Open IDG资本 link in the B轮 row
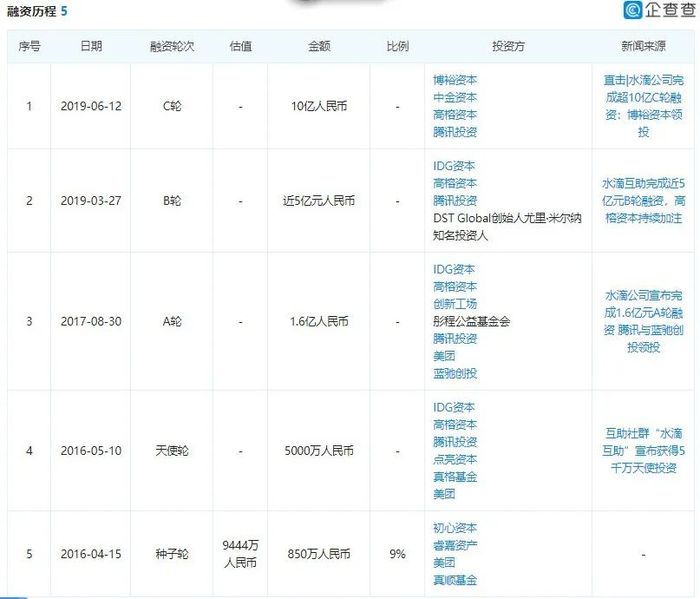 point(454,166)
